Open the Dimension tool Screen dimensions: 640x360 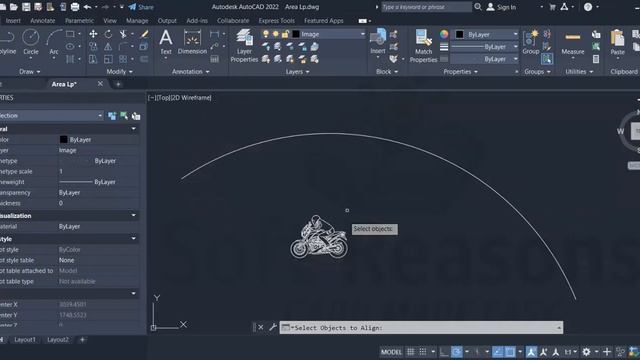pyautogui.click(x=192, y=42)
